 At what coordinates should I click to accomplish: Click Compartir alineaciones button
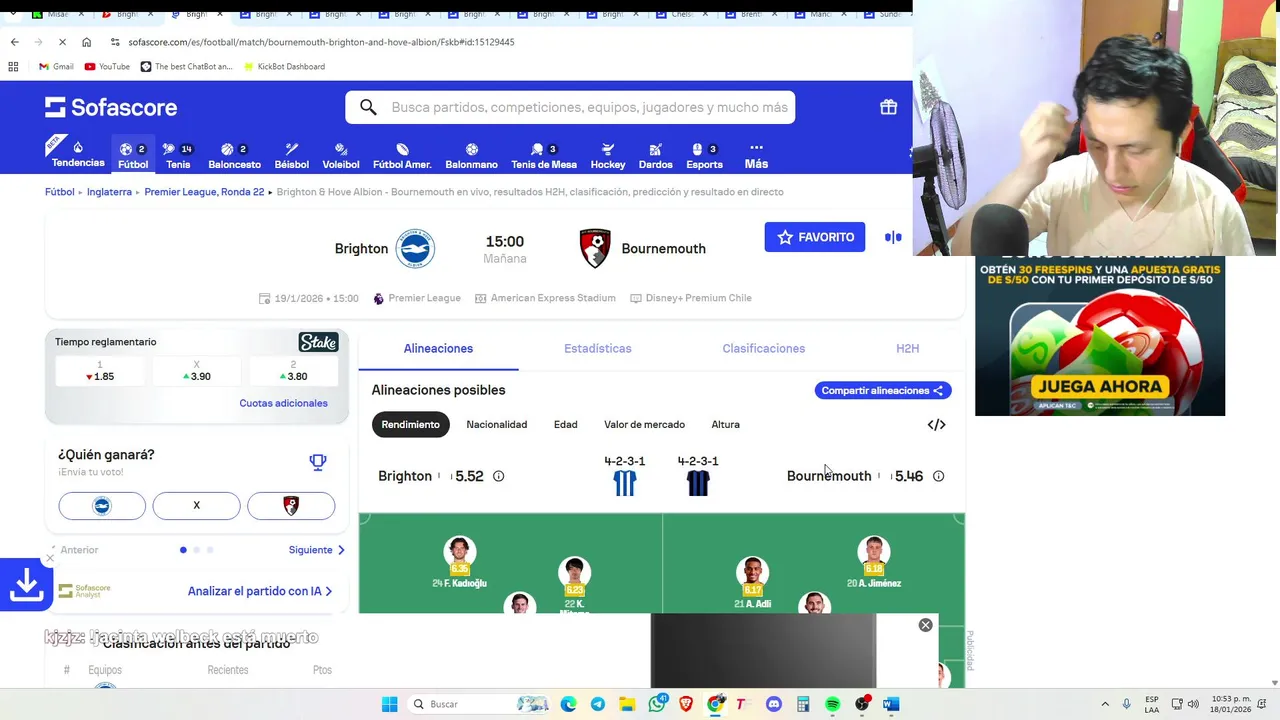[882, 391]
